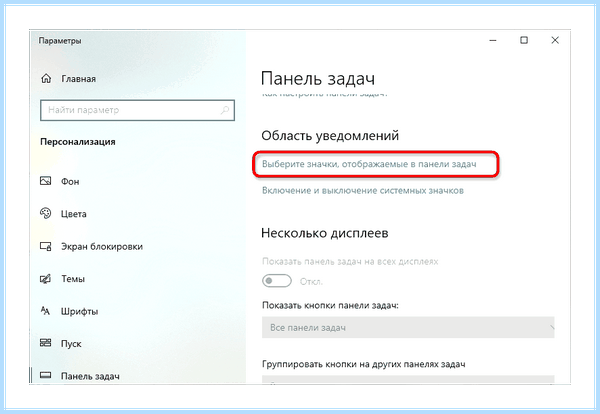The image size is (600, 414).
Task: Open Включение и выключение системных значков link
Action: pyautogui.click(x=363, y=191)
